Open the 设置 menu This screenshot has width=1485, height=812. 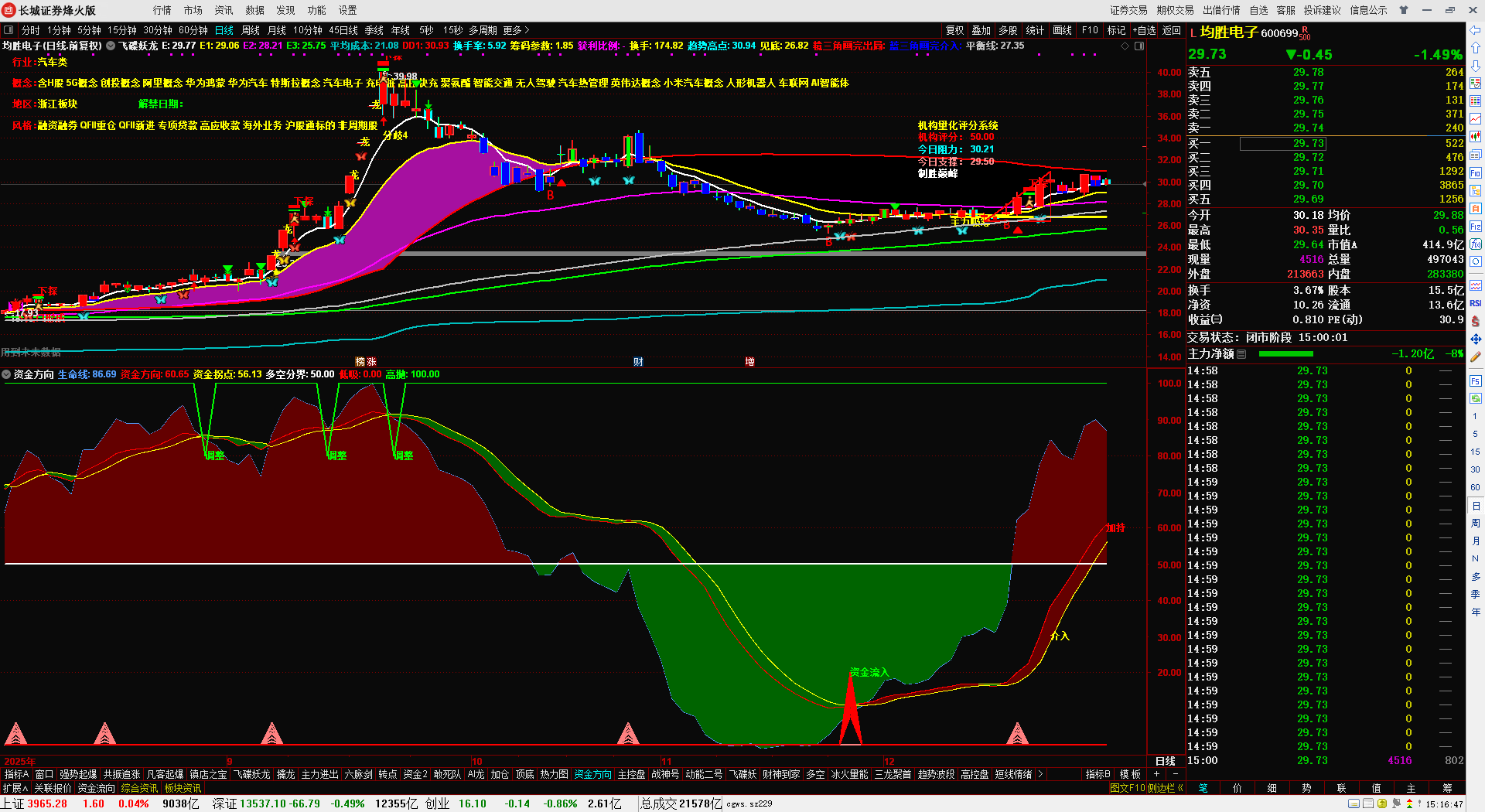pyautogui.click(x=348, y=10)
